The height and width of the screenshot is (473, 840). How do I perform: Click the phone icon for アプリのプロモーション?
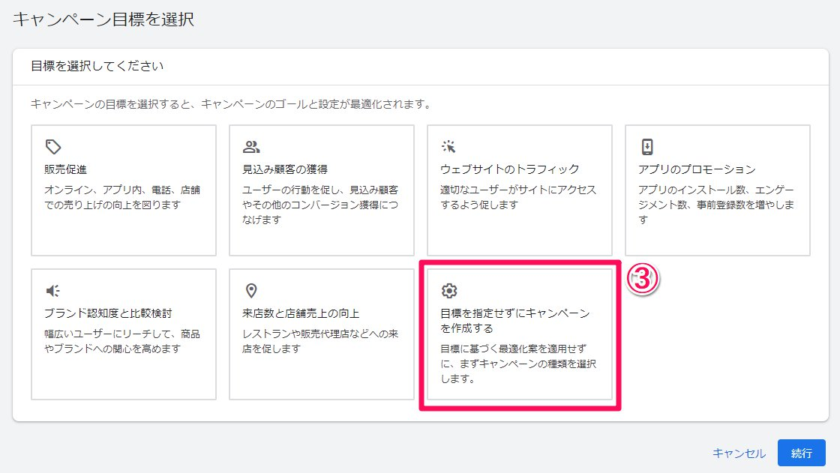647,147
